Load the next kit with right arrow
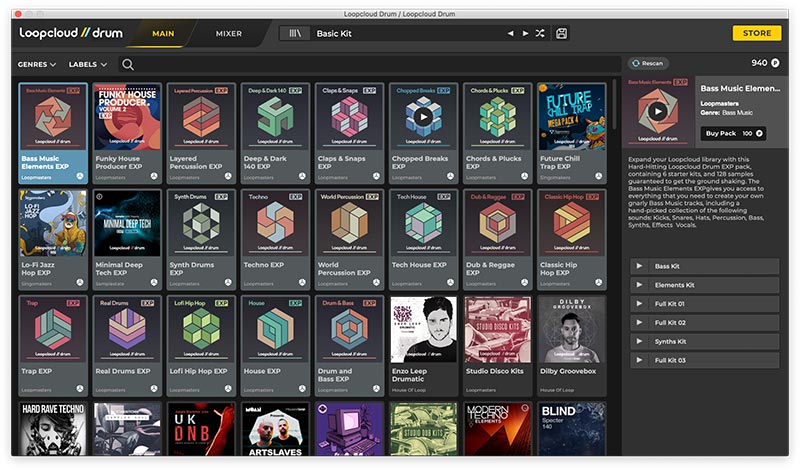This screenshot has width=800, height=470. [525, 34]
